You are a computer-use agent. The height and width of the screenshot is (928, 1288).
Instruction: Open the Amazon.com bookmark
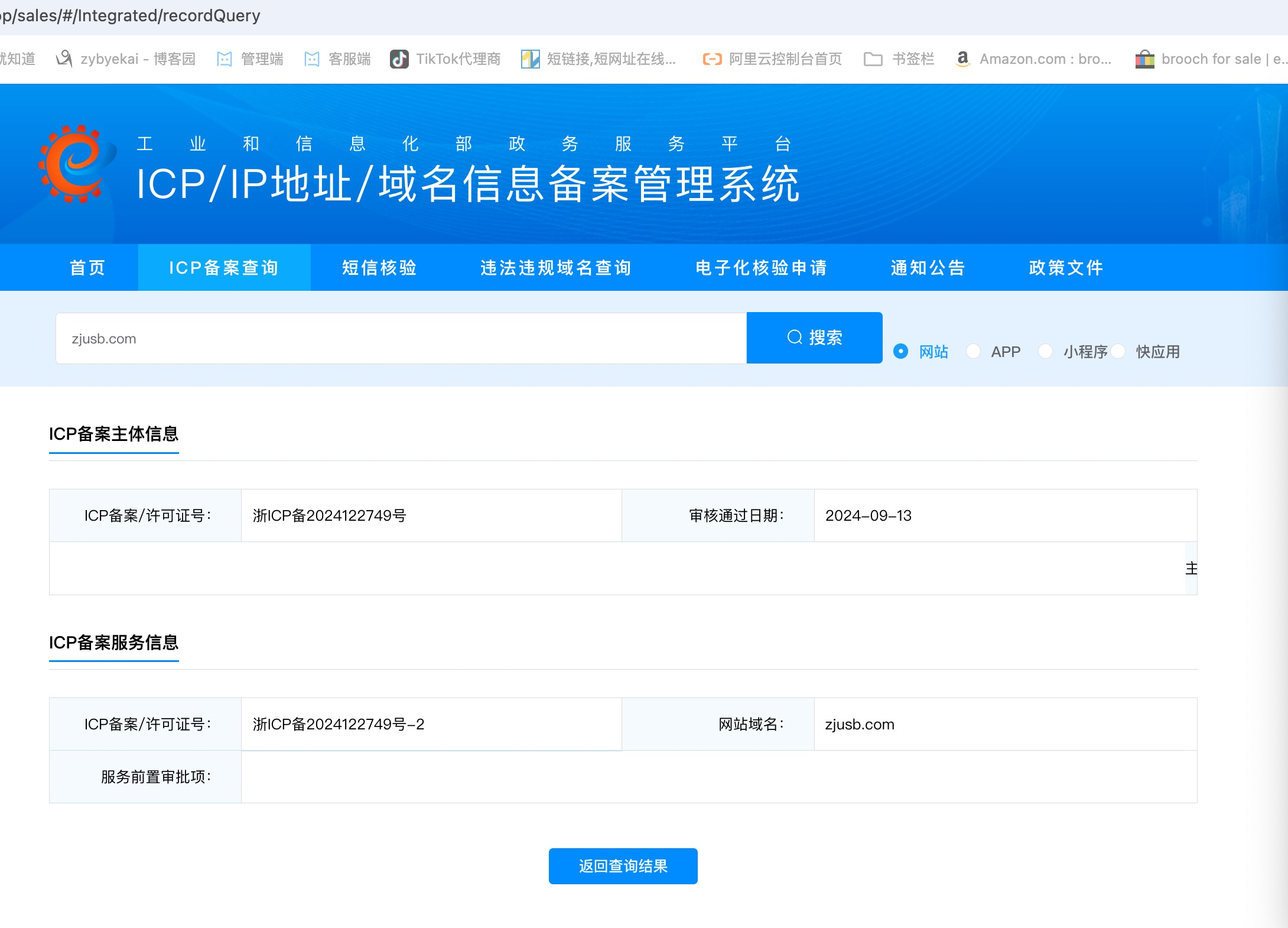1033,59
